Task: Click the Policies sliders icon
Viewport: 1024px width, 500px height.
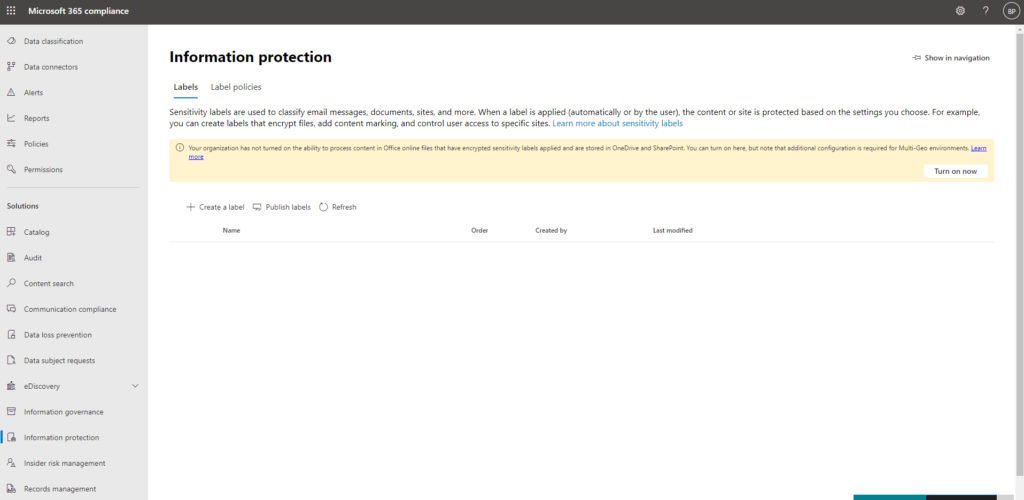Action: coord(10,144)
